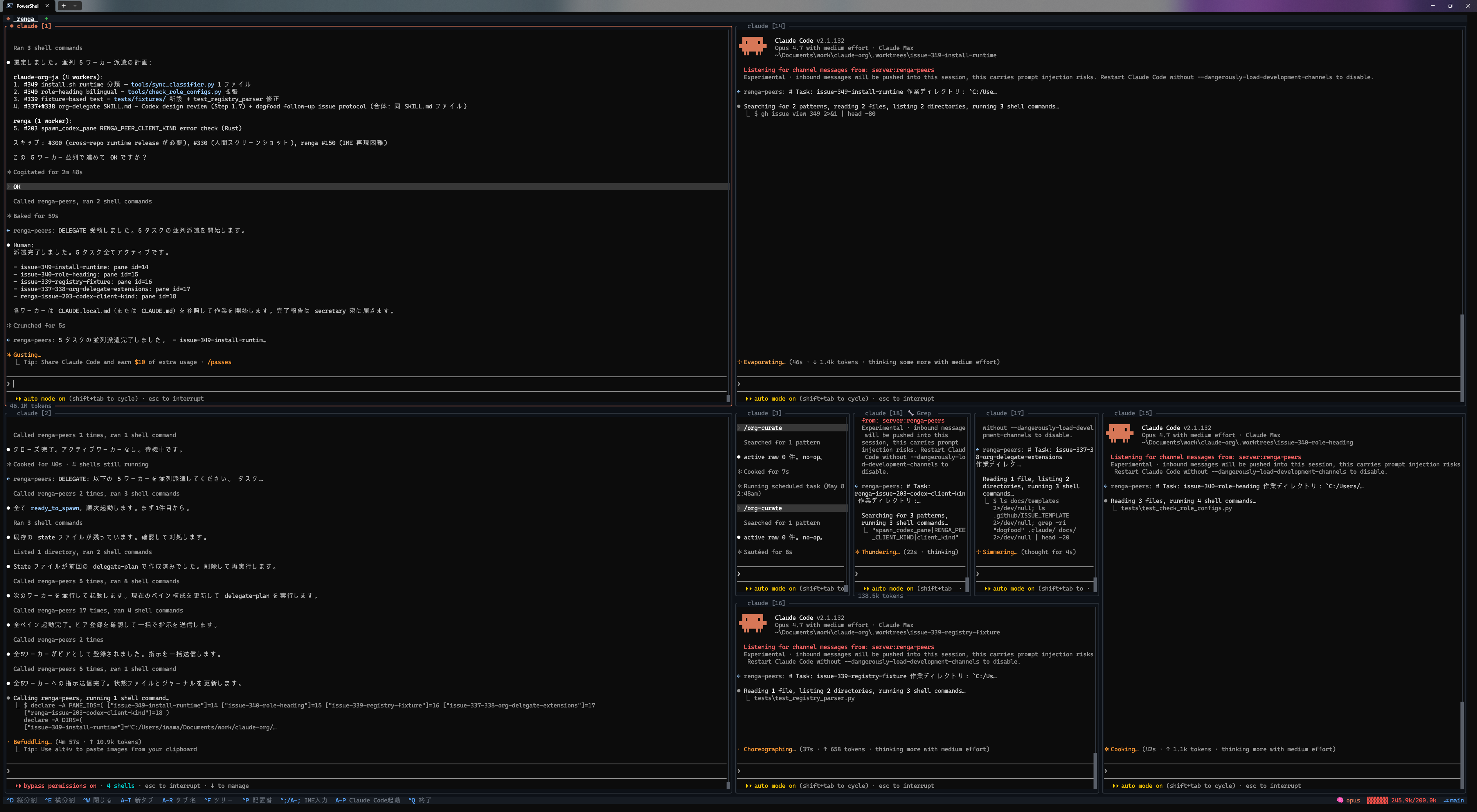The image size is (1477, 812).
Task: Click the ^Q 終了 quit shortcut
Action: [420, 800]
